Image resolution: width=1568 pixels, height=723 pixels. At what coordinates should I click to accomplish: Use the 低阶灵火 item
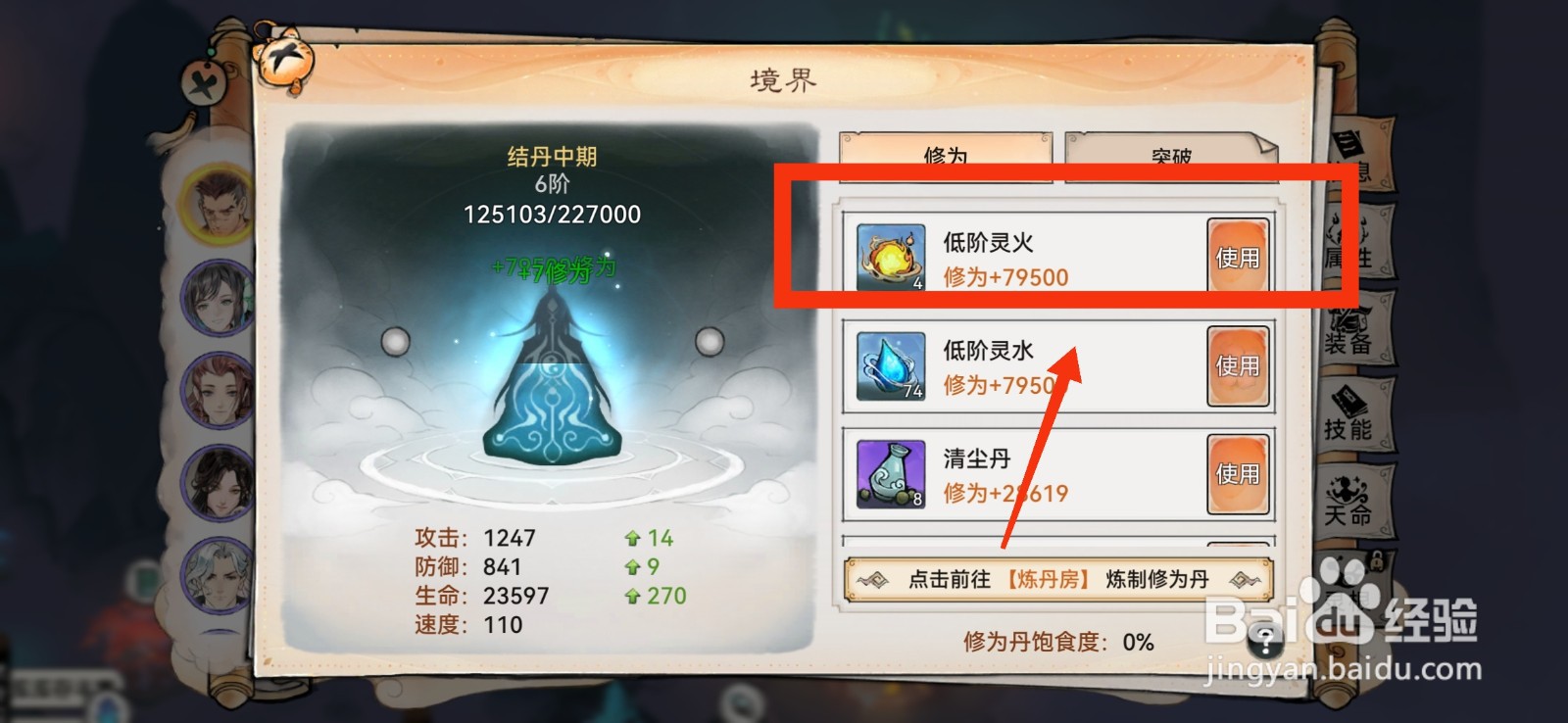[1238, 257]
